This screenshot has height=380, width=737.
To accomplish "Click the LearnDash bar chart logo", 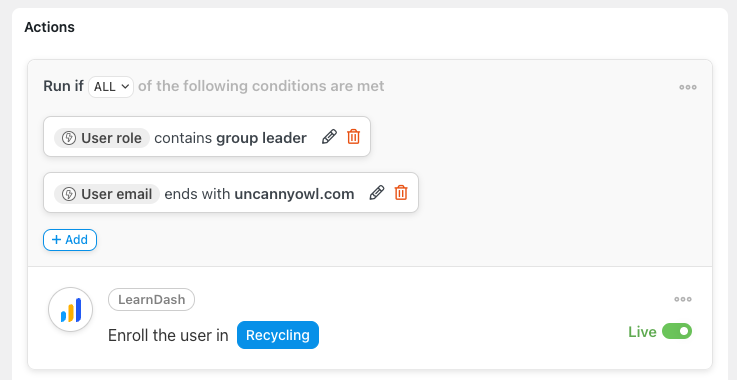I will point(71,309).
